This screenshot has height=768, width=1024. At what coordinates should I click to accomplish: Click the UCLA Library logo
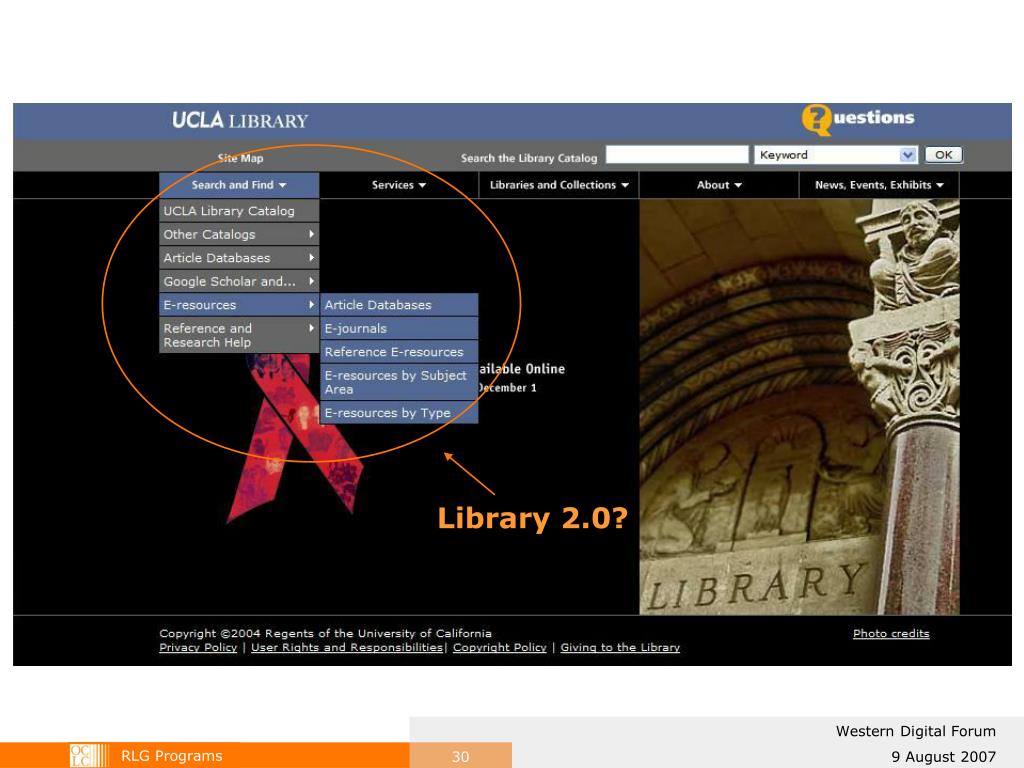point(240,120)
